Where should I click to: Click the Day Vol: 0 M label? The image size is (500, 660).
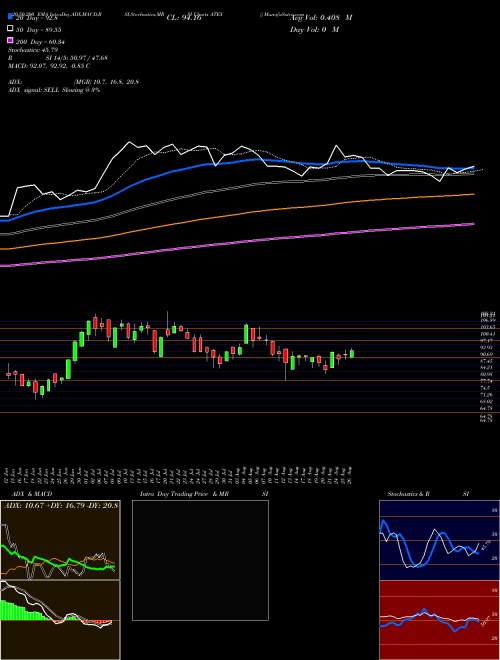pyautogui.click(x=314, y=30)
